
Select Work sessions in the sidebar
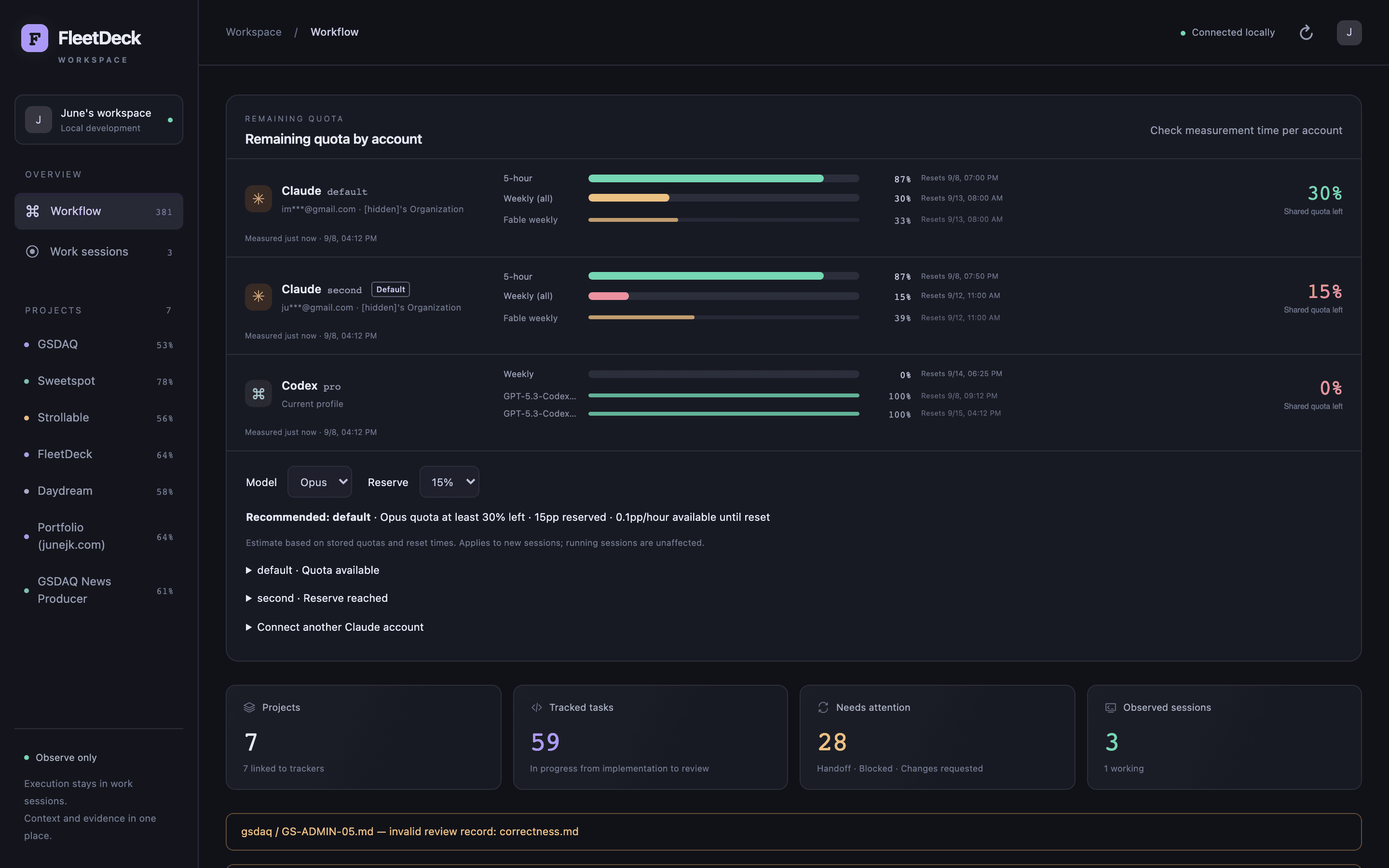pos(99,251)
